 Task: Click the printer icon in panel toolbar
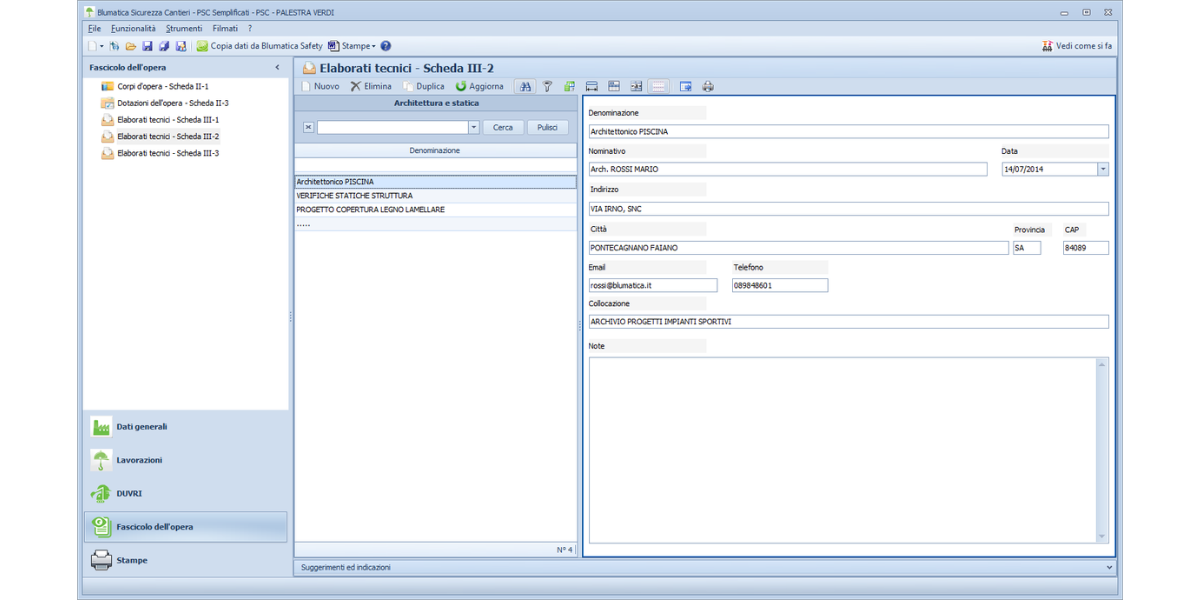[708, 87]
